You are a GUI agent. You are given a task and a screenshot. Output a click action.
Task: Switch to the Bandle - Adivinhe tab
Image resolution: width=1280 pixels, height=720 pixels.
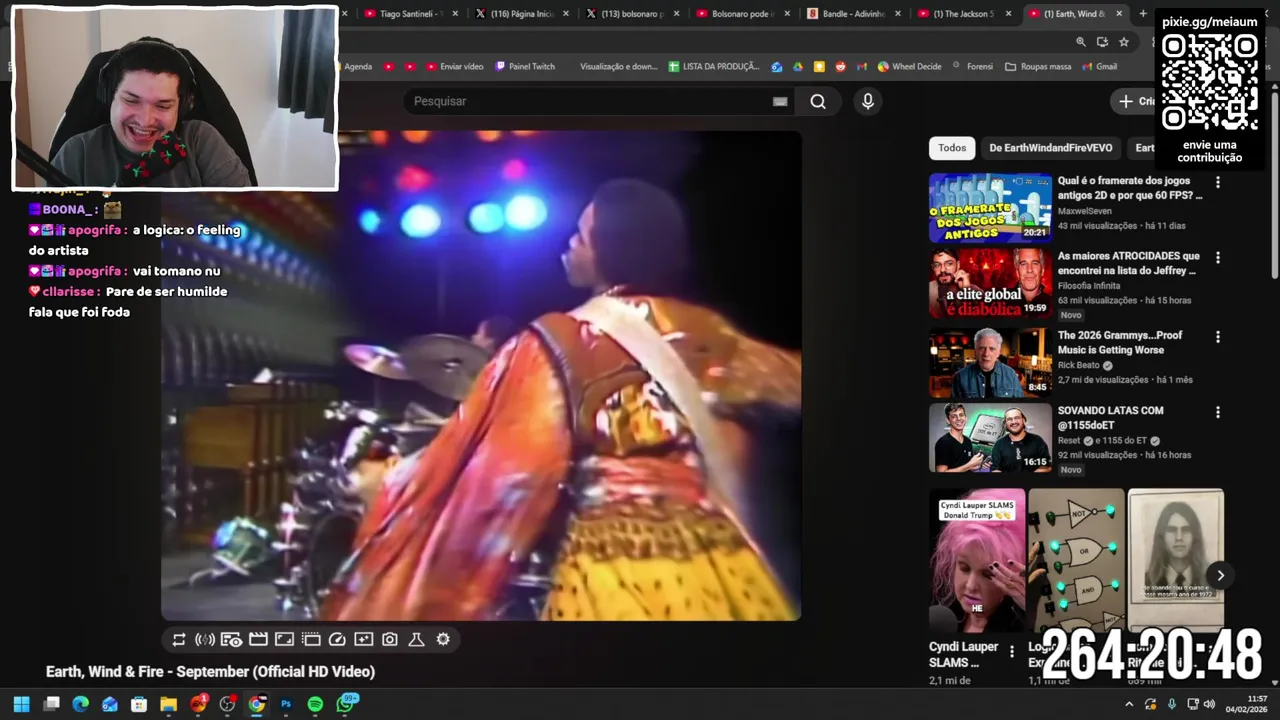852,14
